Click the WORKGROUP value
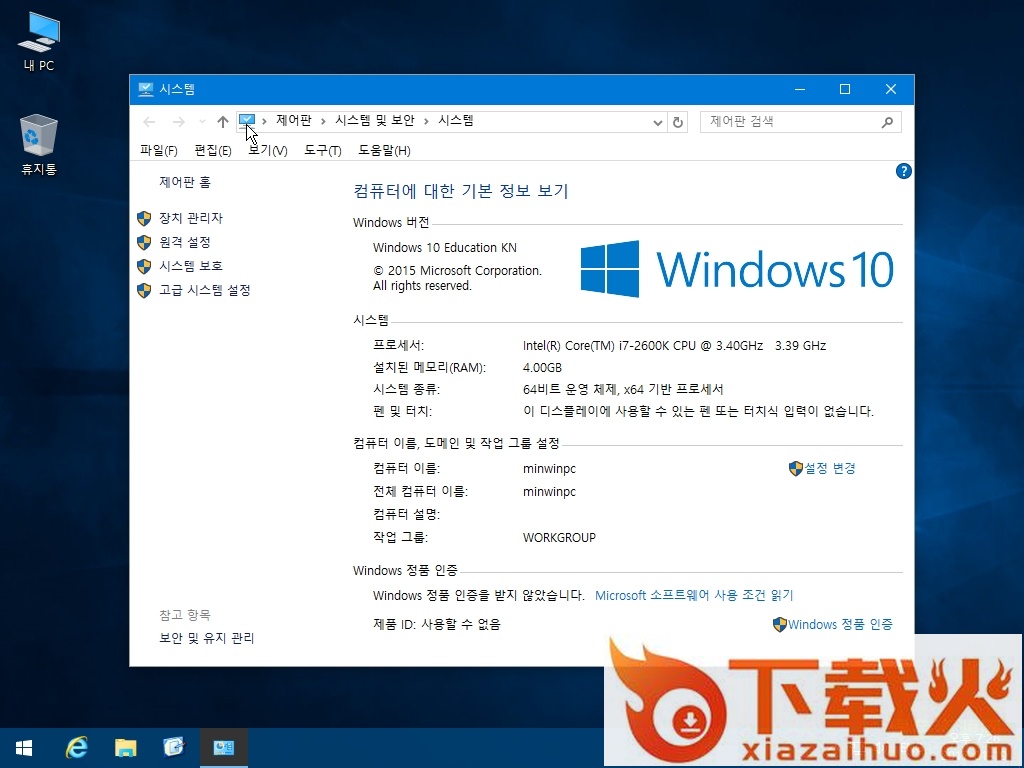This screenshot has width=1024, height=768. coord(559,537)
